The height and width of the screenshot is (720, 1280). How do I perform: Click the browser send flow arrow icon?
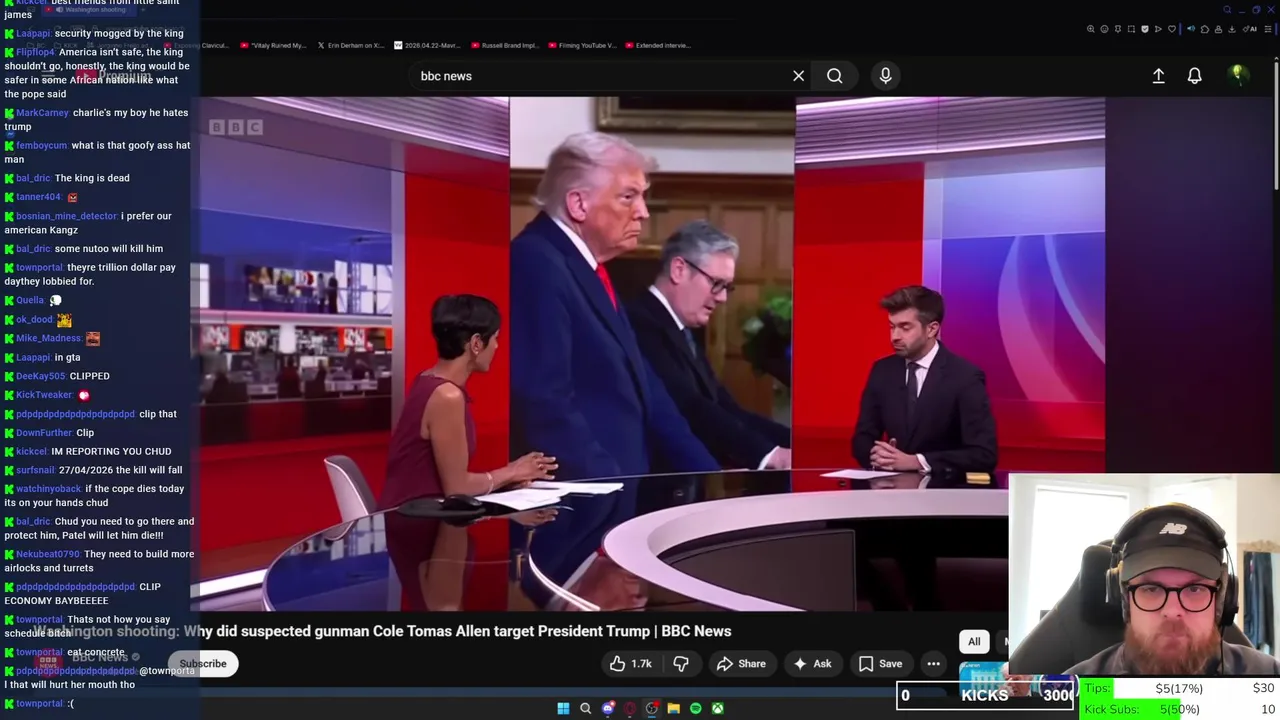click(x=1158, y=29)
